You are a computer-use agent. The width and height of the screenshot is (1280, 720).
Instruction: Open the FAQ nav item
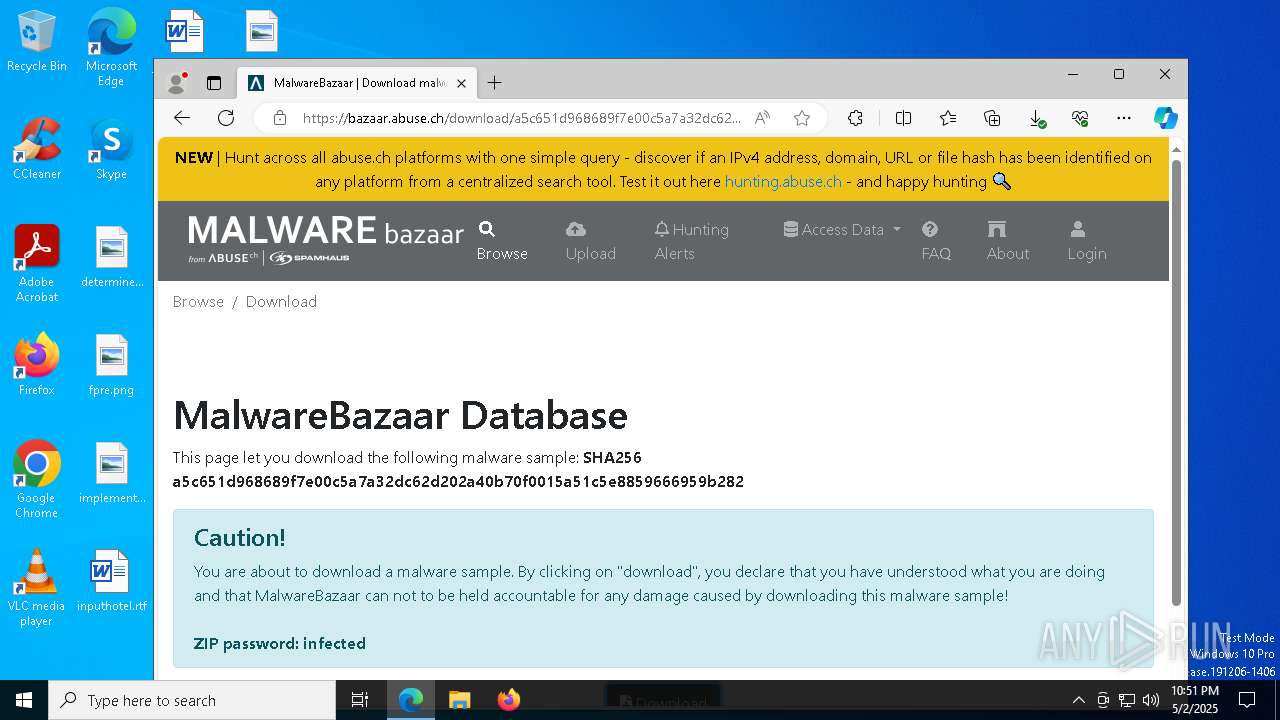coord(936,241)
